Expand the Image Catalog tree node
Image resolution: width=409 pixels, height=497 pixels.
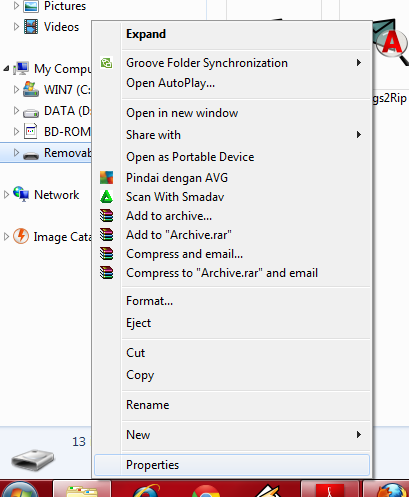(6, 236)
